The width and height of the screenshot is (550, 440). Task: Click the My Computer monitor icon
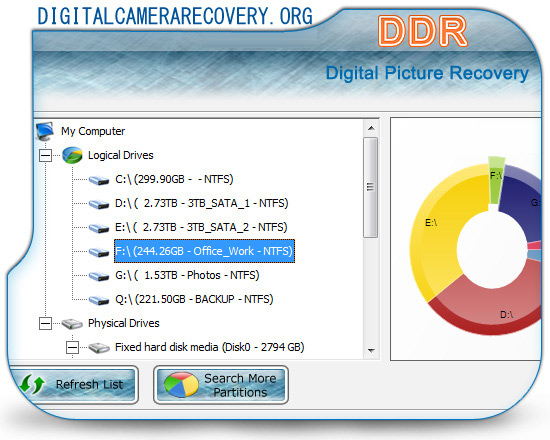pyautogui.click(x=45, y=131)
